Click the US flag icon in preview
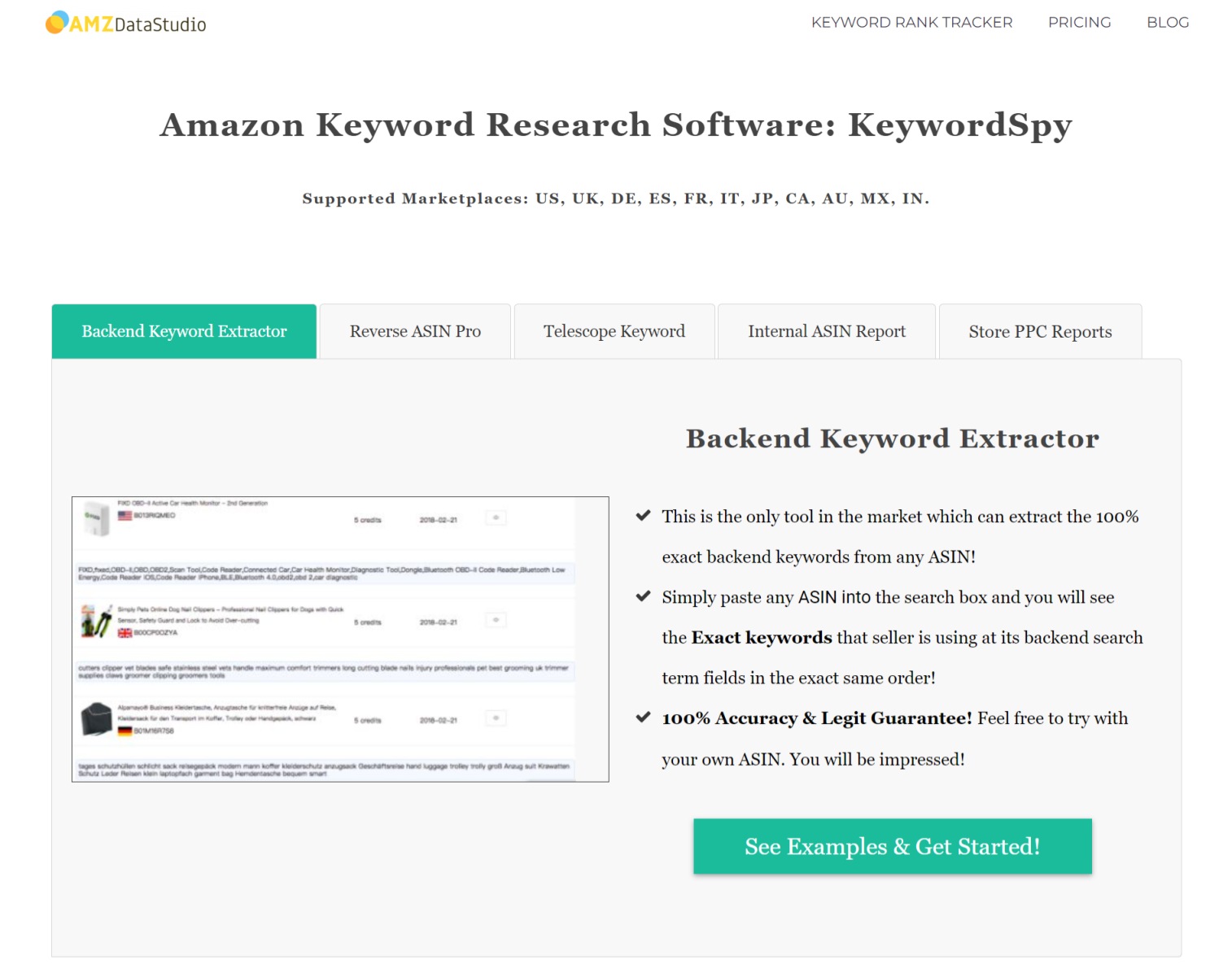Image resolution: width=1232 pixels, height=964 pixels. [125, 516]
